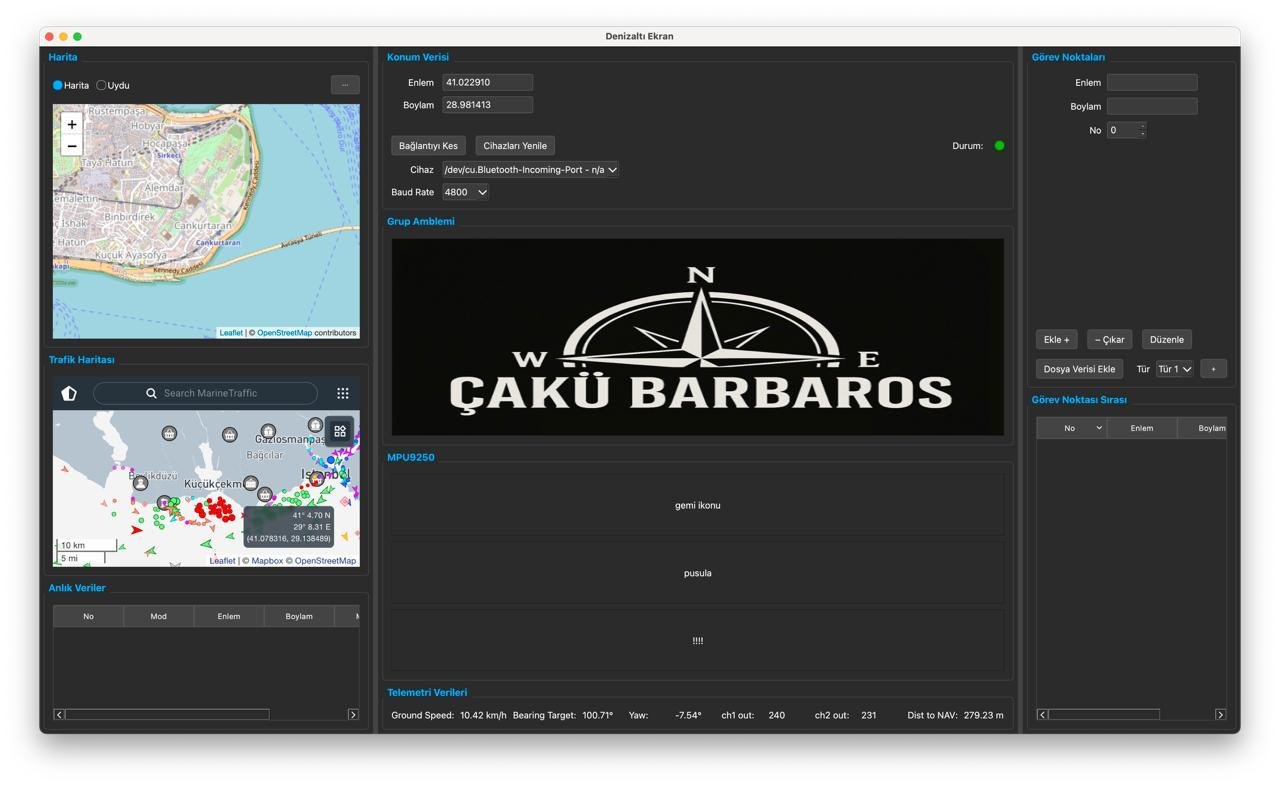Click the Search MarineTraffic field
This screenshot has width=1280, height=786.
(x=205, y=393)
